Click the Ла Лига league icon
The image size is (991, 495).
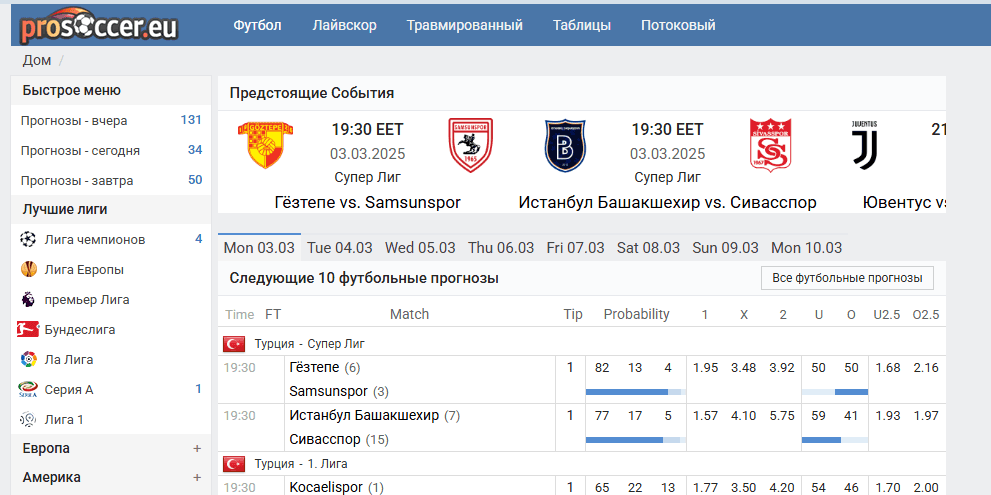[28, 359]
